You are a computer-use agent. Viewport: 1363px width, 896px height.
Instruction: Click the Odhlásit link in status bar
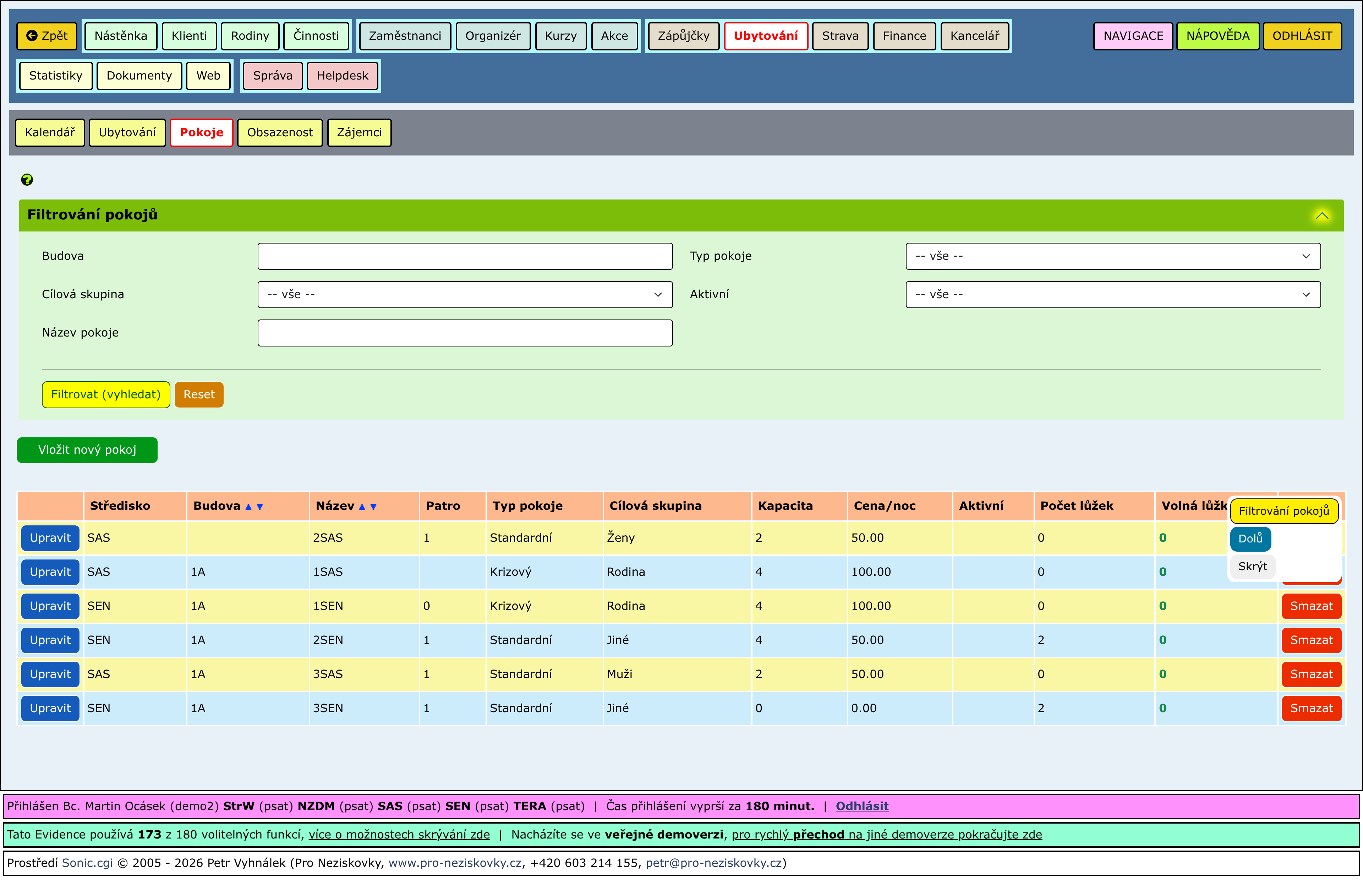[x=861, y=806]
